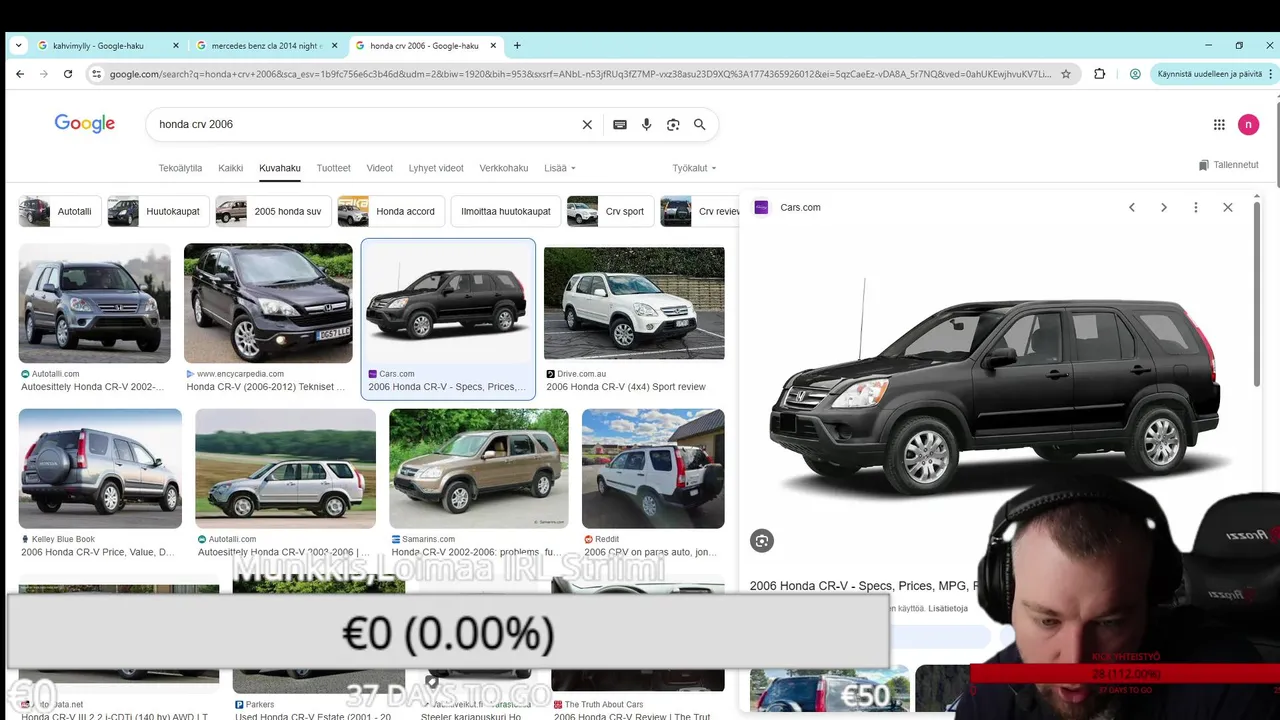The height and width of the screenshot is (720, 1280).
Task: Open the Tallennetut saved items
Action: coord(1229,165)
